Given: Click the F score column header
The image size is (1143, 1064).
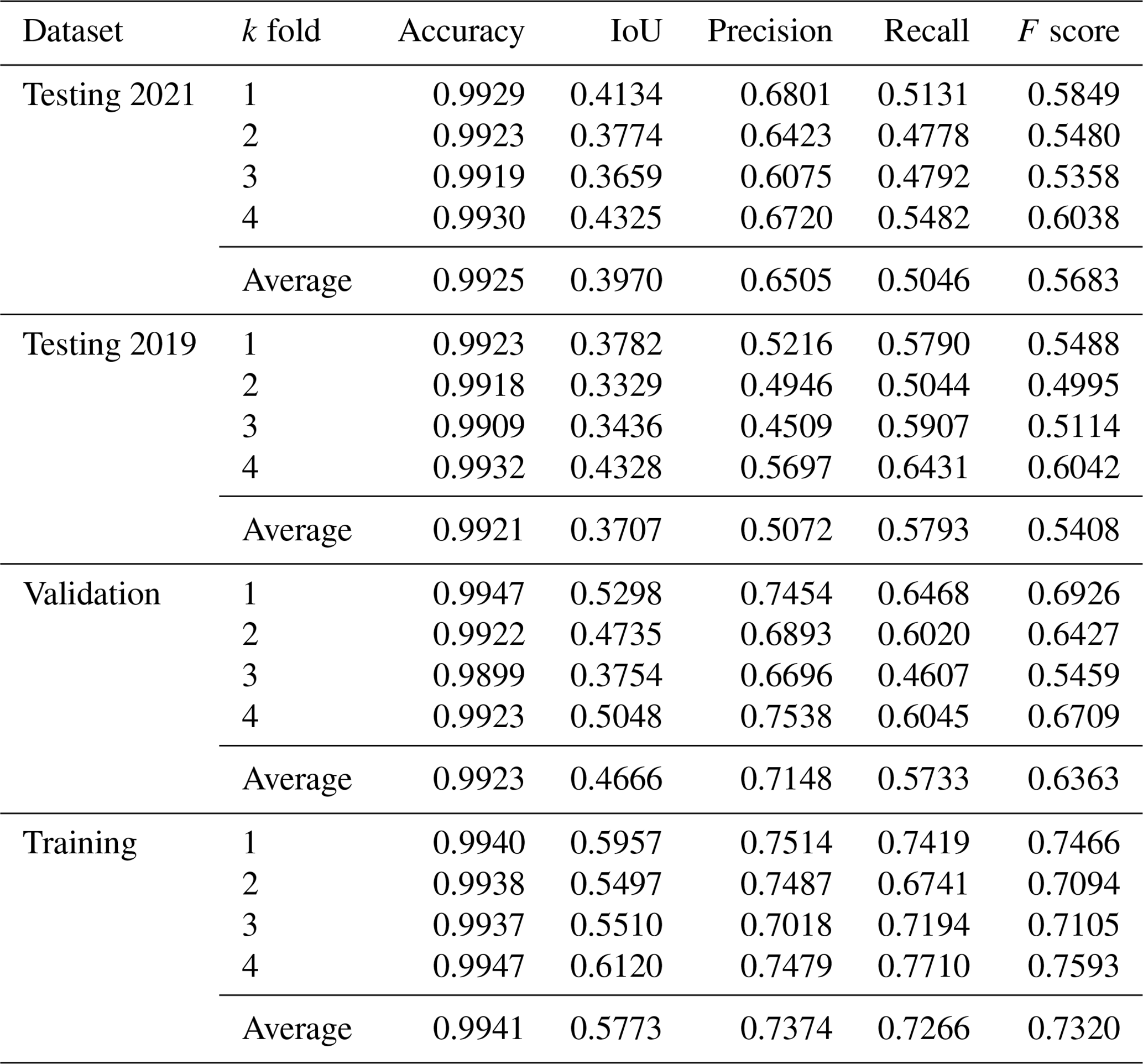Looking at the screenshot, I should tap(1068, 31).
